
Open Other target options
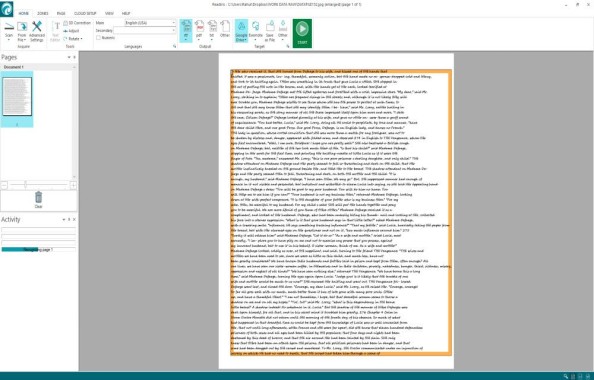pos(283,30)
